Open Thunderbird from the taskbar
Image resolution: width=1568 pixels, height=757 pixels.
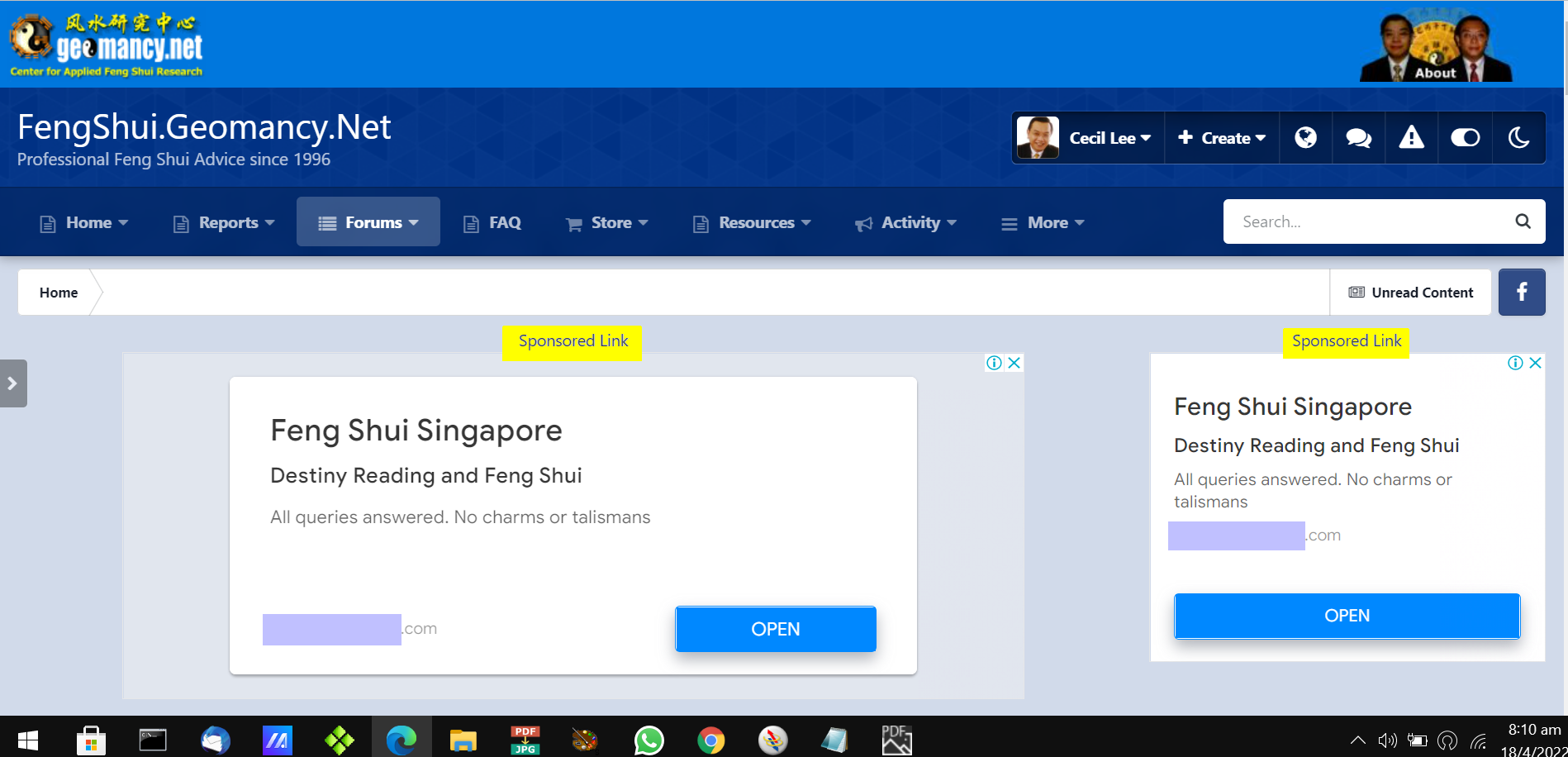point(215,740)
